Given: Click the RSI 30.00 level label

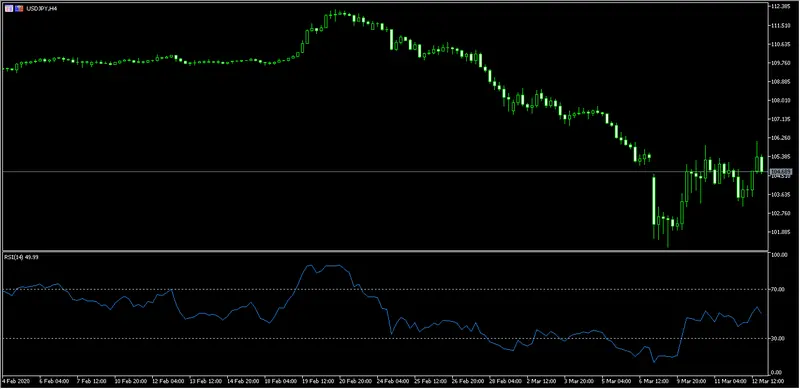Looking at the screenshot, I should click(780, 338).
